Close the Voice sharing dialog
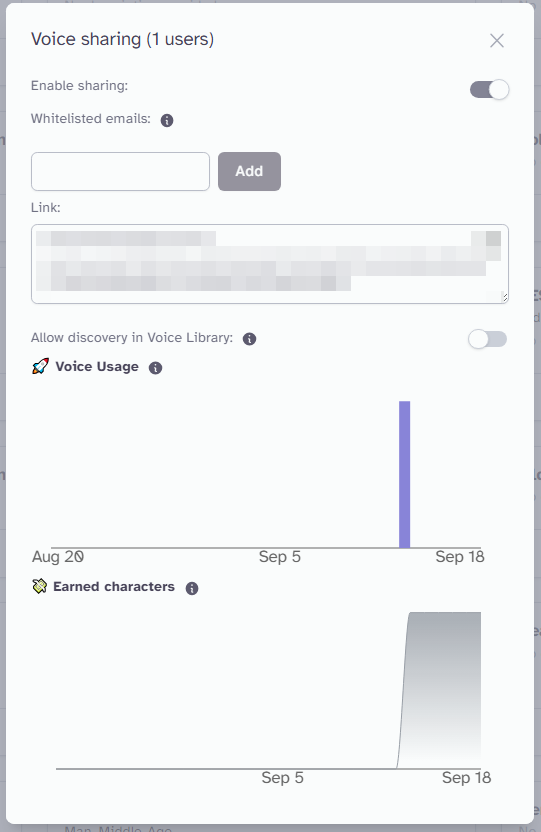 [497, 41]
